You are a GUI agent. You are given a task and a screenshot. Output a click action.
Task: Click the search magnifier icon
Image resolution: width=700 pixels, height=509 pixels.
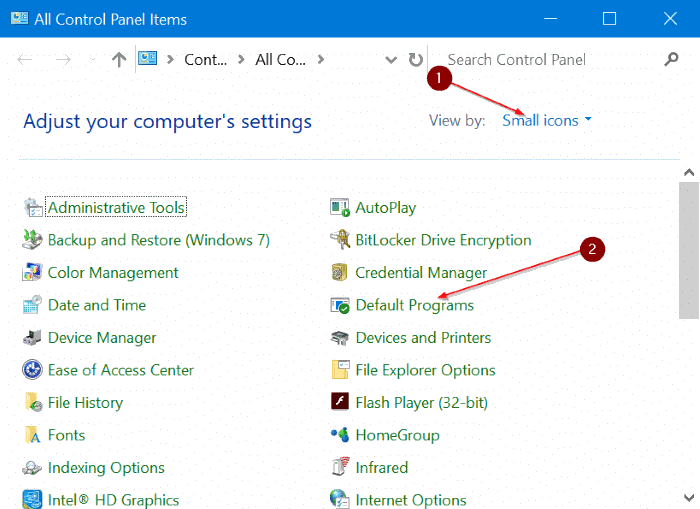point(671,59)
